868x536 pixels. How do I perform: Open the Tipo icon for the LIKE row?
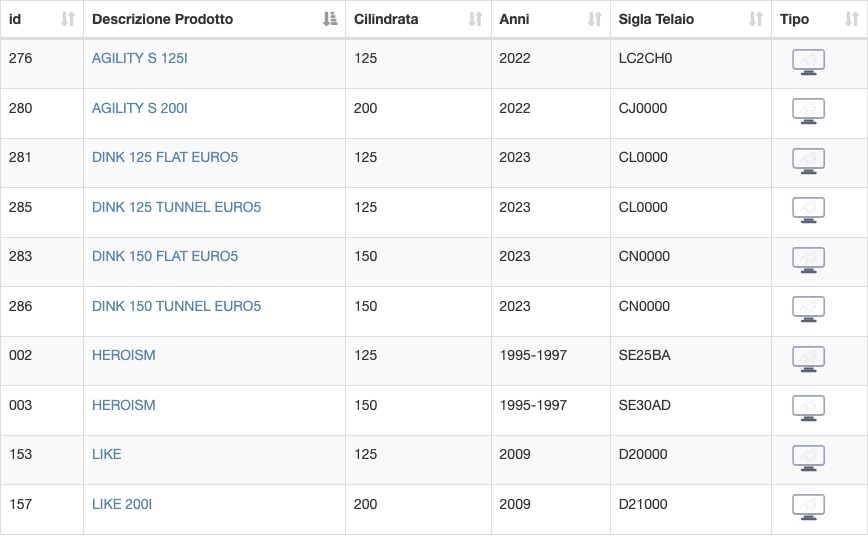click(808, 458)
